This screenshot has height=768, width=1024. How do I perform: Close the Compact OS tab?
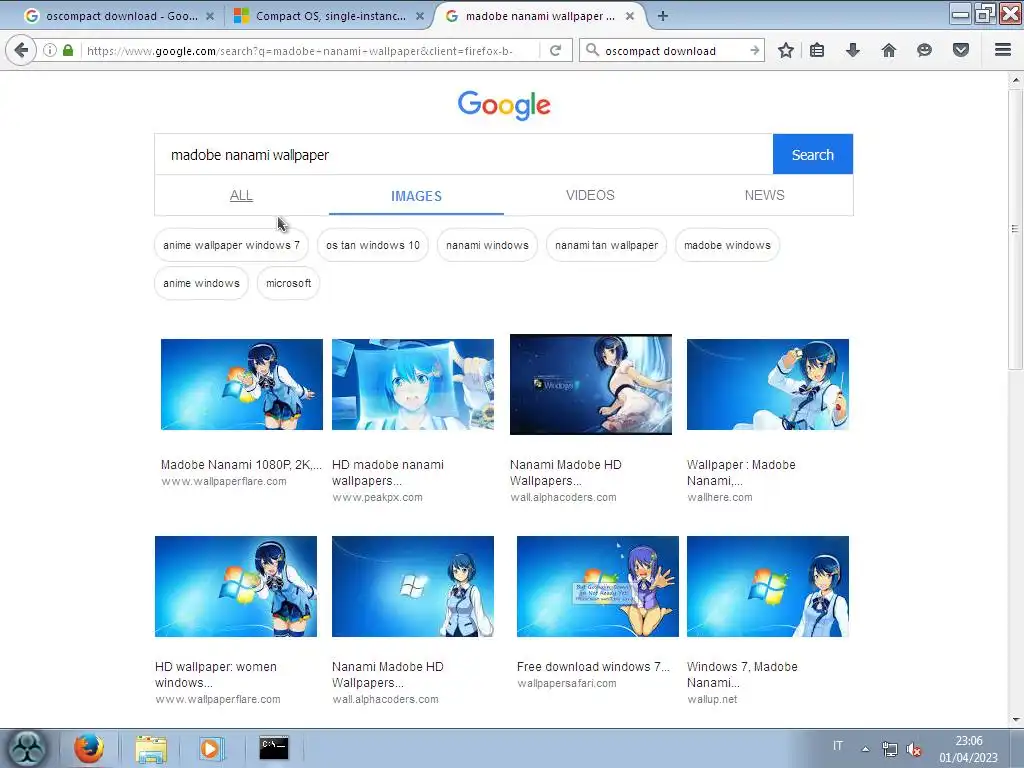pyautogui.click(x=419, y=16)
